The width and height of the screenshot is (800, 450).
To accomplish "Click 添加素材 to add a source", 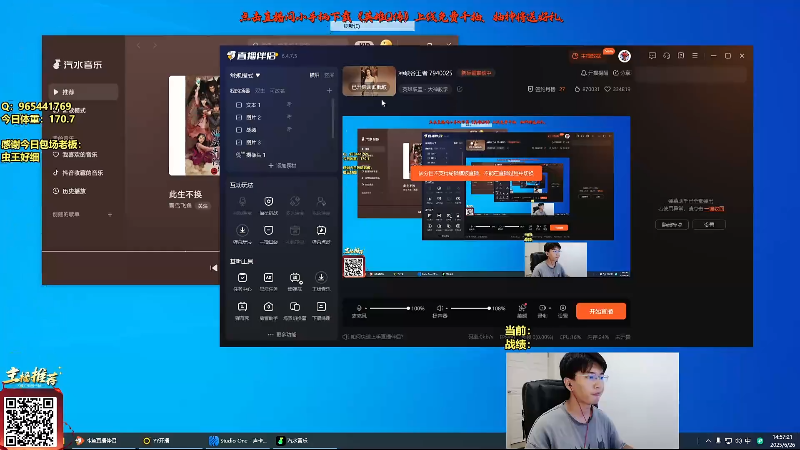I will (282, 166).
